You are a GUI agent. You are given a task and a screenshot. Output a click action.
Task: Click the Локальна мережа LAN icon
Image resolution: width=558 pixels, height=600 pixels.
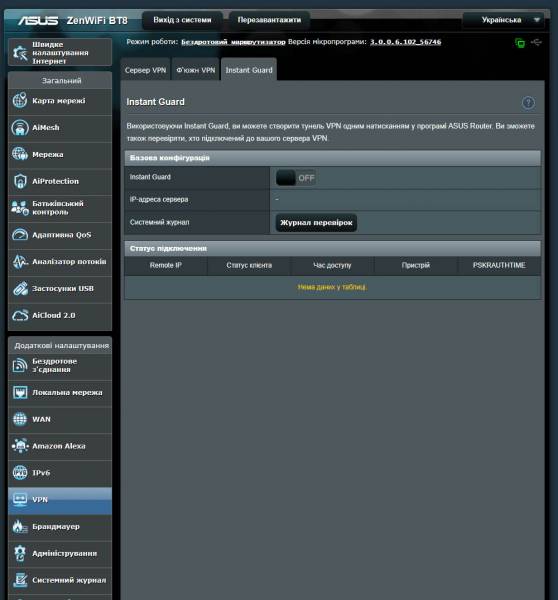coord(20,393)
